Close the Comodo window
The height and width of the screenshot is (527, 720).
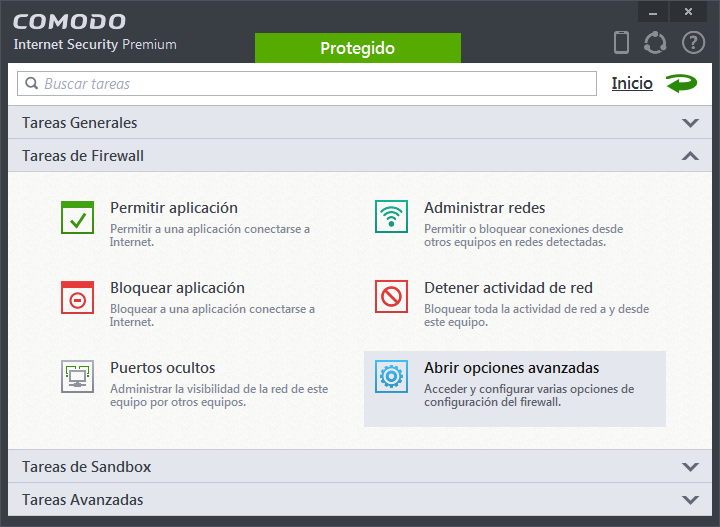coord(688,12)
